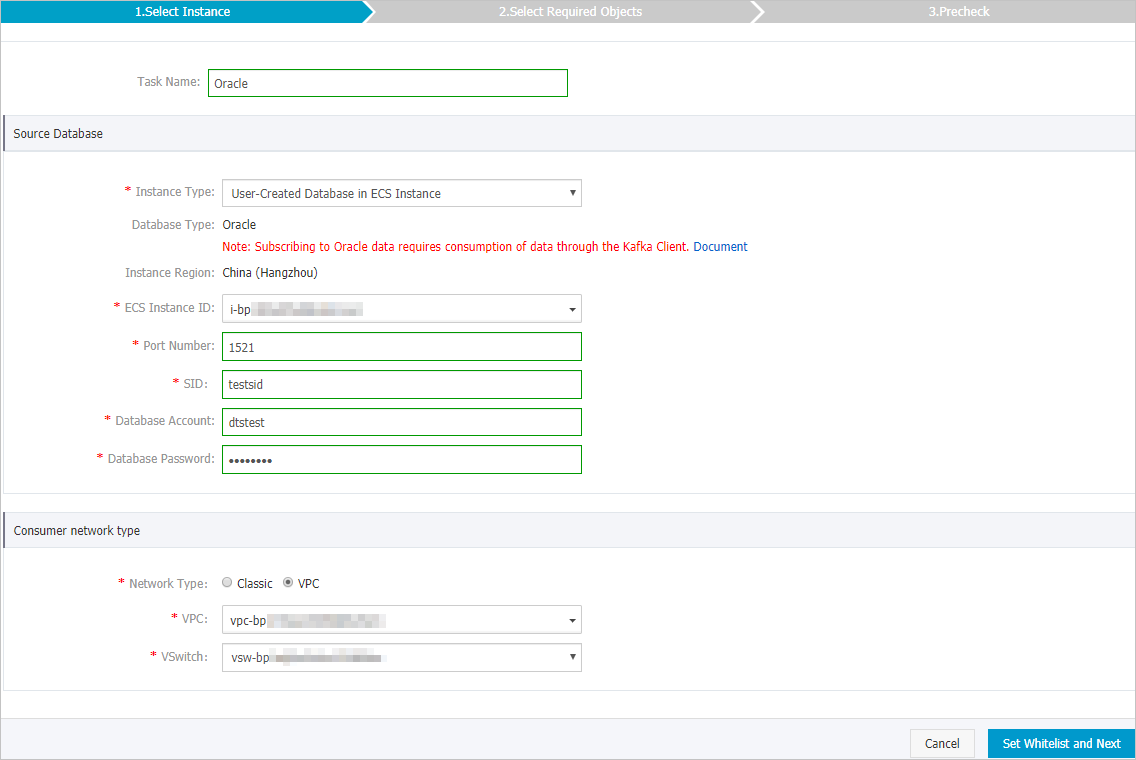The height and width of the screenshot is (760, 1136).
Task: Go to the Precheck step
Action: 959,11
